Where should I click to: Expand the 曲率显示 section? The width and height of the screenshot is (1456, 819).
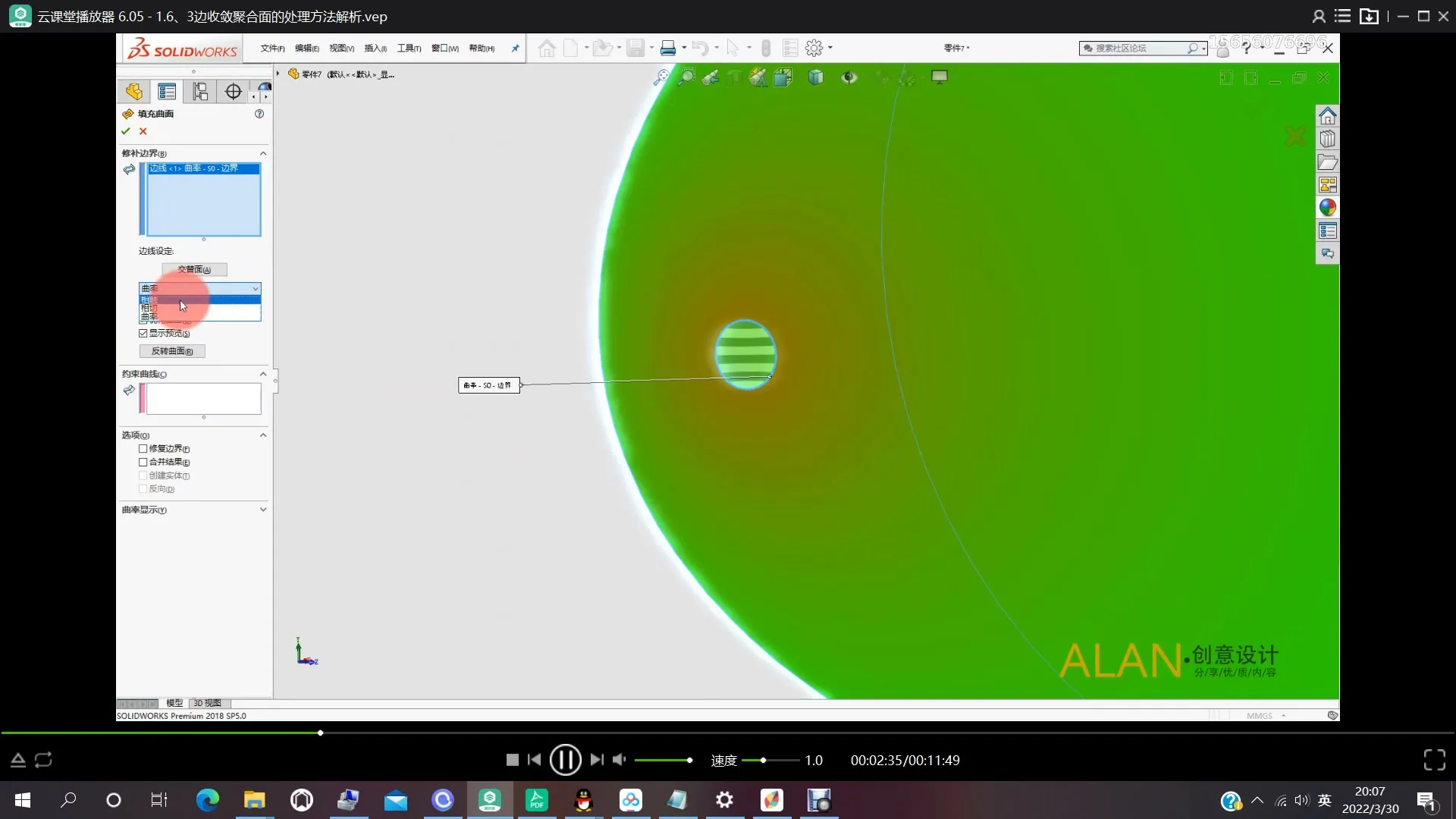(x=263, y=510)
